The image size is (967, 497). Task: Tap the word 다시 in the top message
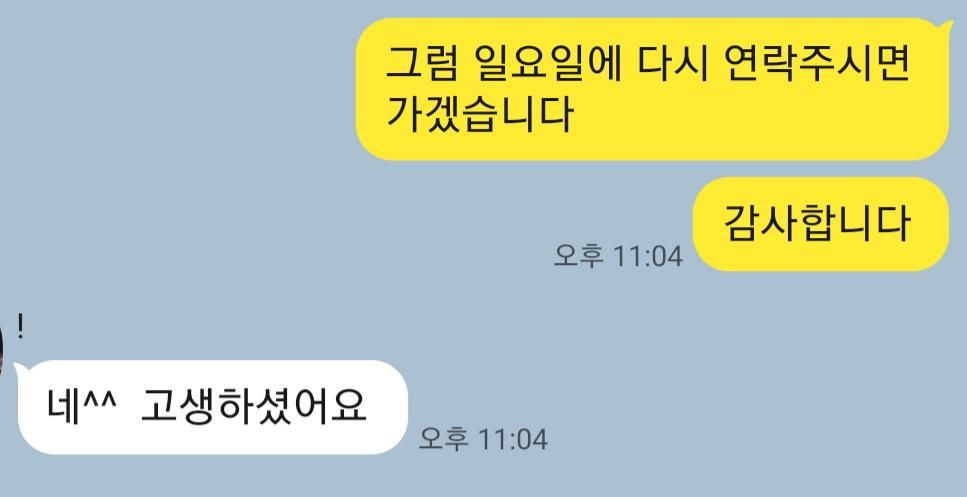pyautogui.click(x=671, y=63)
